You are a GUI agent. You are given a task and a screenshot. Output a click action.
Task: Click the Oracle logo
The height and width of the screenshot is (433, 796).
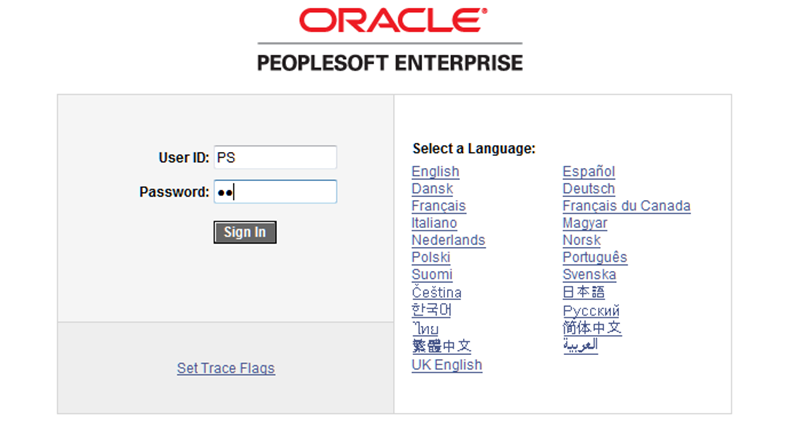coord(393,20)
